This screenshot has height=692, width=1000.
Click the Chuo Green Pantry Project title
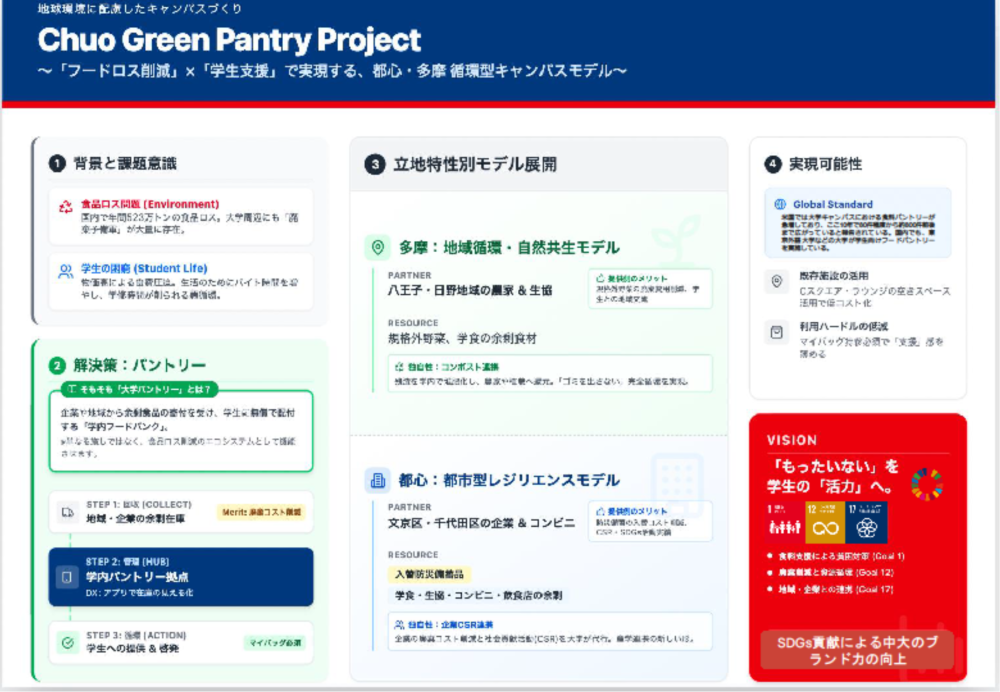point(229,41)
